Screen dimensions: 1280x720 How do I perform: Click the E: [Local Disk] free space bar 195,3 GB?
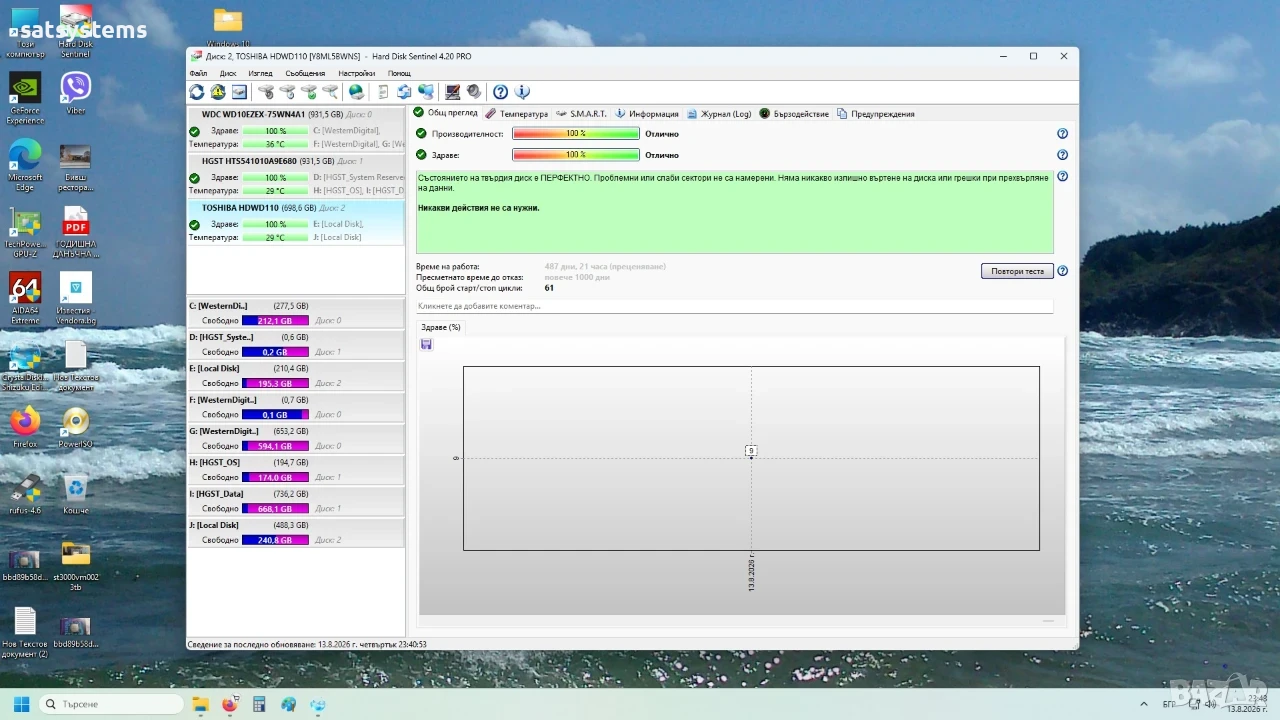pyautogui.click(x=275, y=383)
